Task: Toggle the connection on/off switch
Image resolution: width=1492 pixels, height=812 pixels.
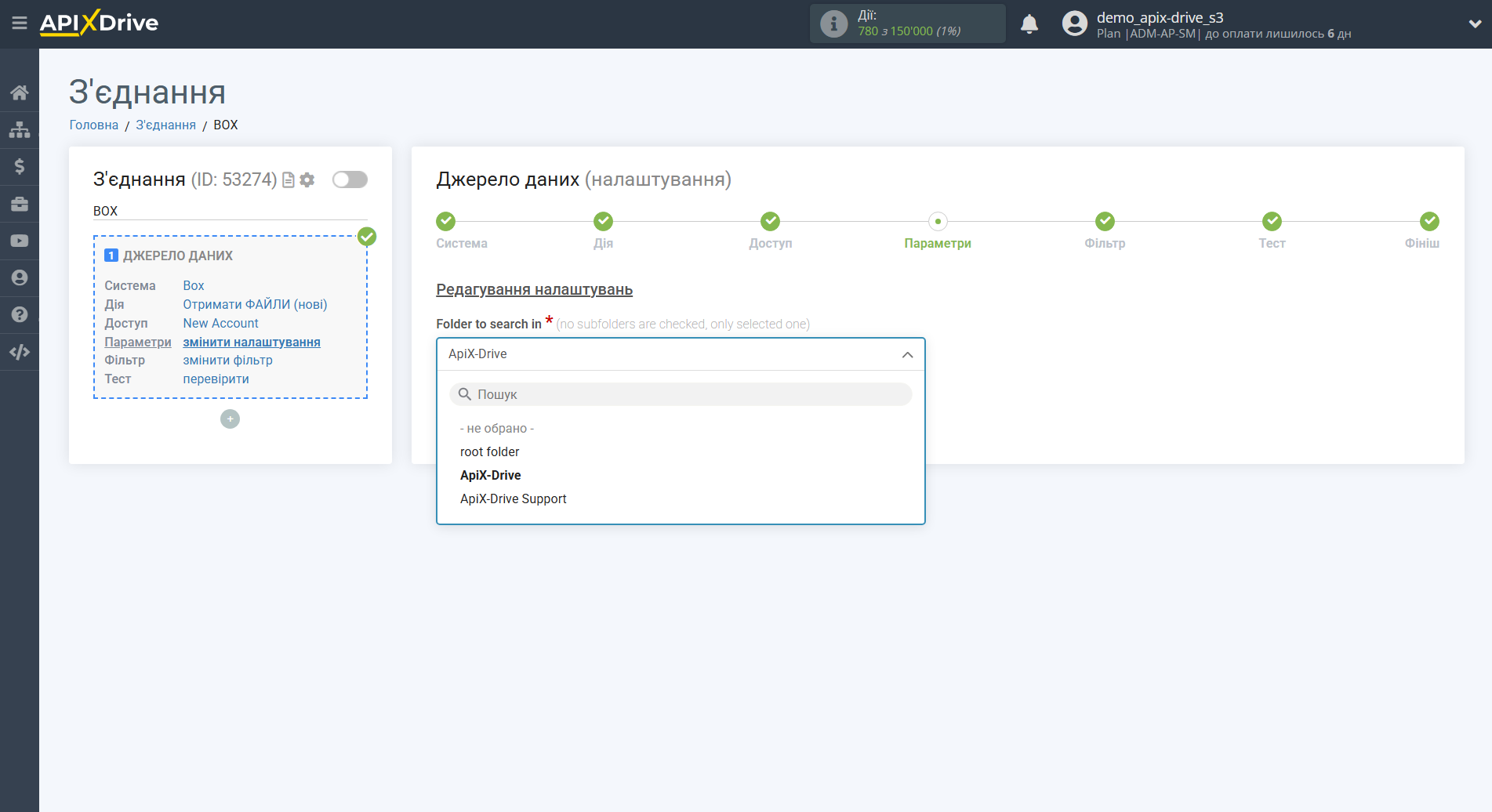Action: pyautogui.click(x=350, y=179)
